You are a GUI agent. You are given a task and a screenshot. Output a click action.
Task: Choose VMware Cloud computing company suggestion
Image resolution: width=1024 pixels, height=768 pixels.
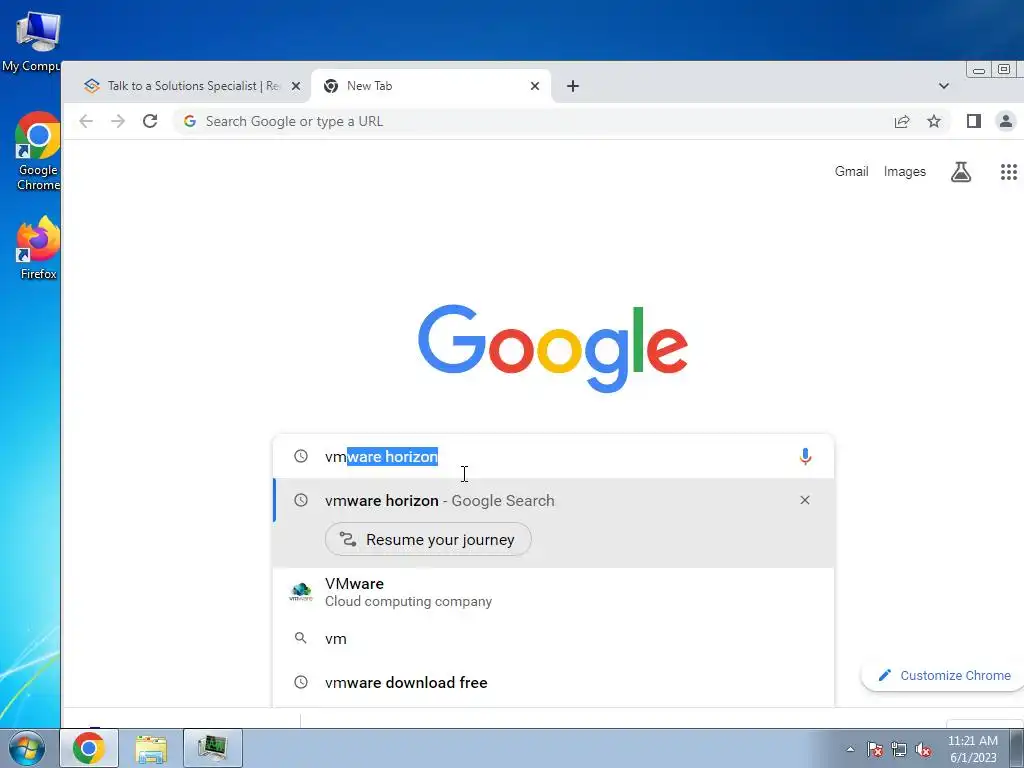click(553, 592)
